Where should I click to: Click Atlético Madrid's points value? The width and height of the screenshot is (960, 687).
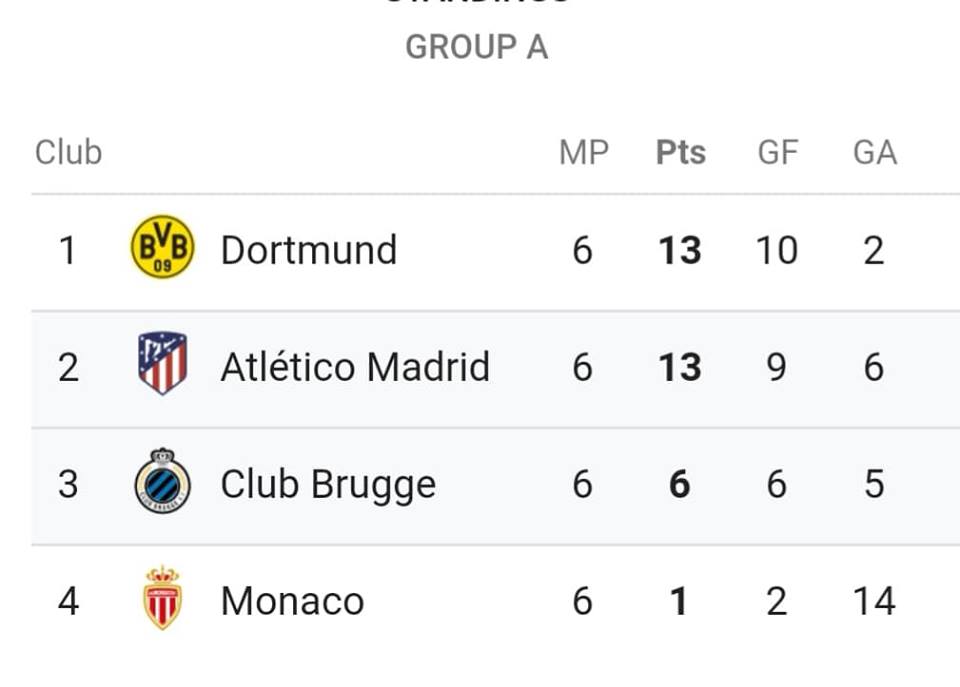[680, 367]
